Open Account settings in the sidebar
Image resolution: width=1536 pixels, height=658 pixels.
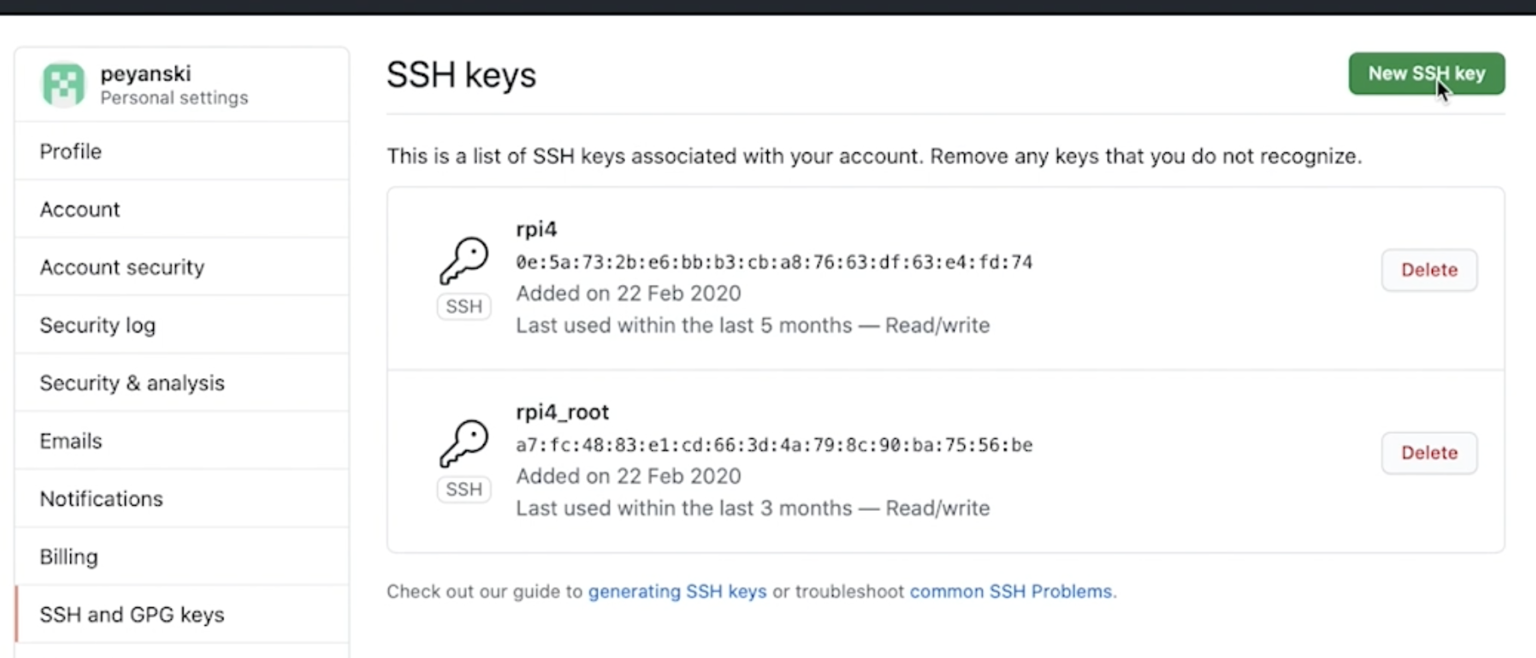(x=79, y=209)
